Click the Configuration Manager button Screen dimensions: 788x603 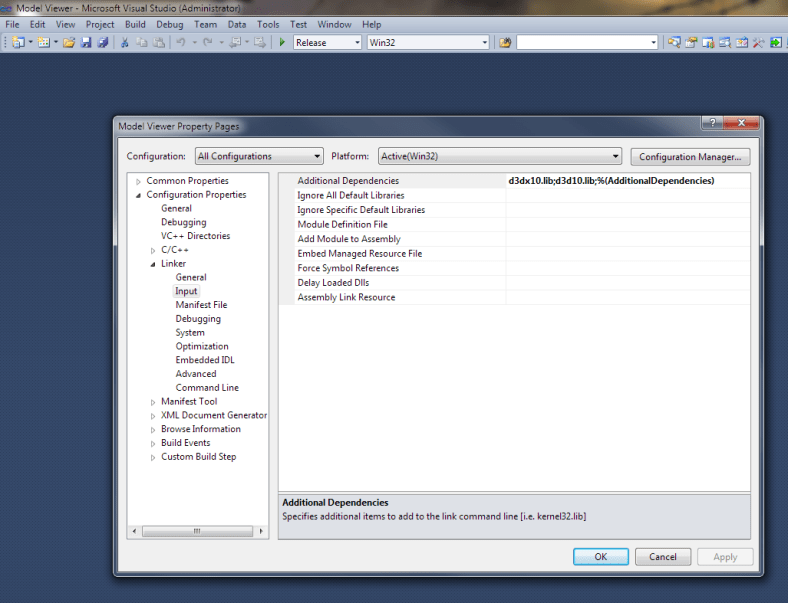click(689, 156)
